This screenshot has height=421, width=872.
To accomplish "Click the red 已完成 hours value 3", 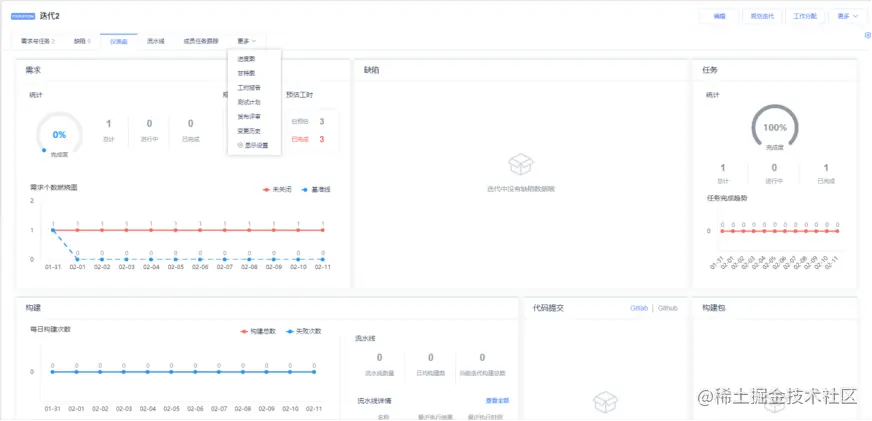I will (321, 139).
